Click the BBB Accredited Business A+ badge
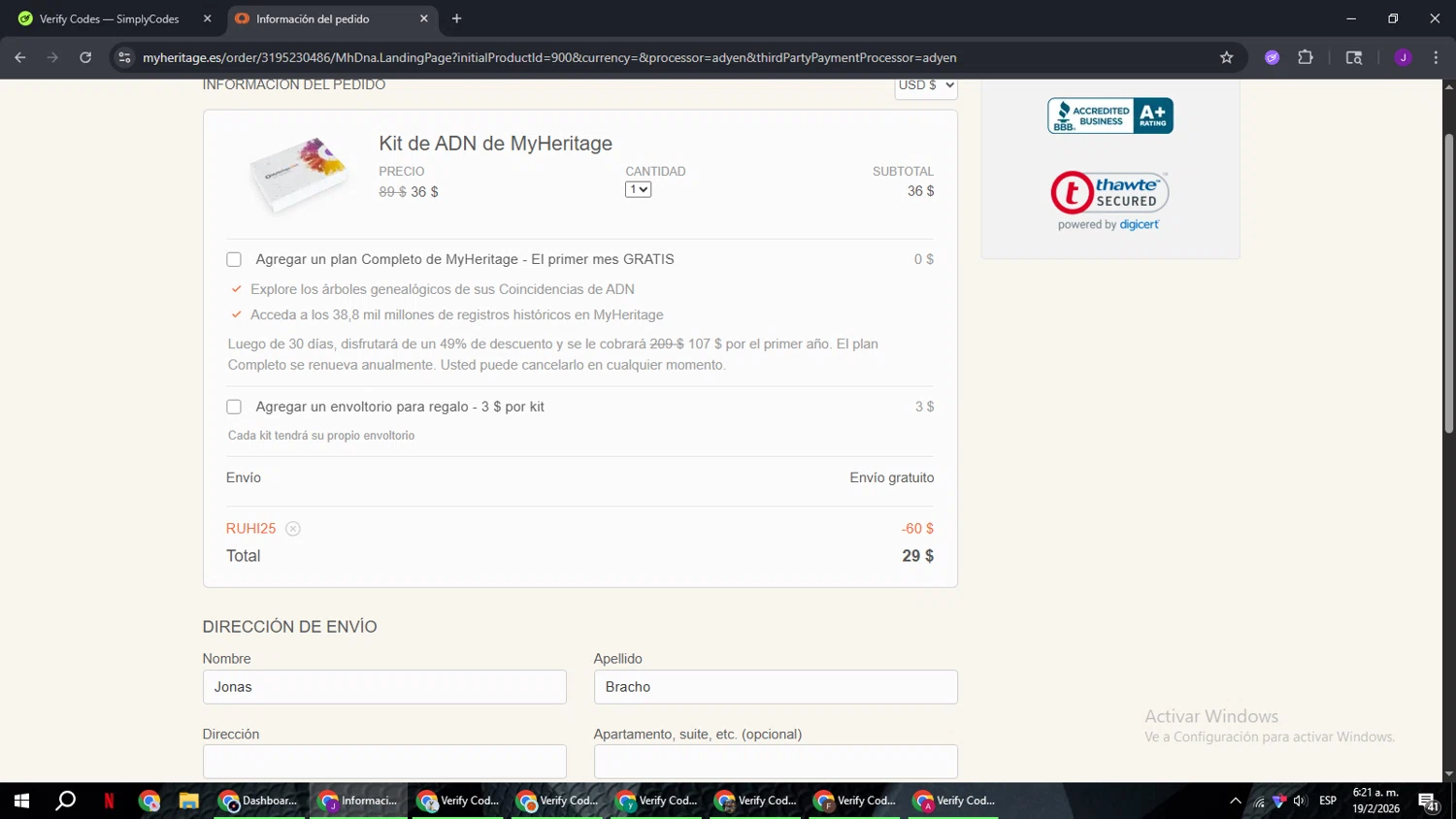 click(1110, 115)
